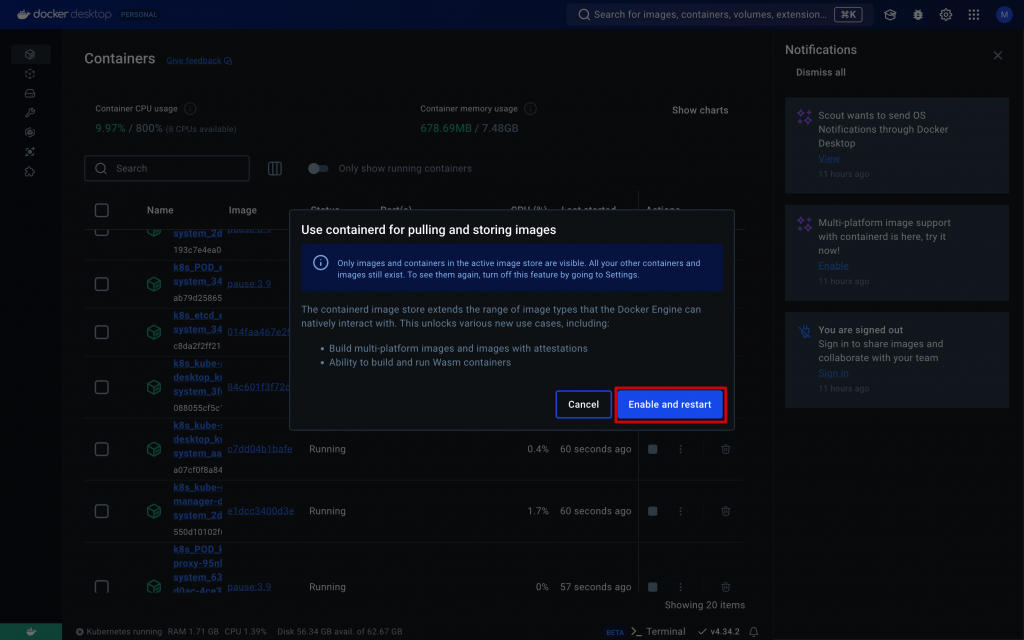Delete container with image e1dcc3400d3e
Image resolution: width=1024 pixels, height=640 pixels.
point(726,511)
